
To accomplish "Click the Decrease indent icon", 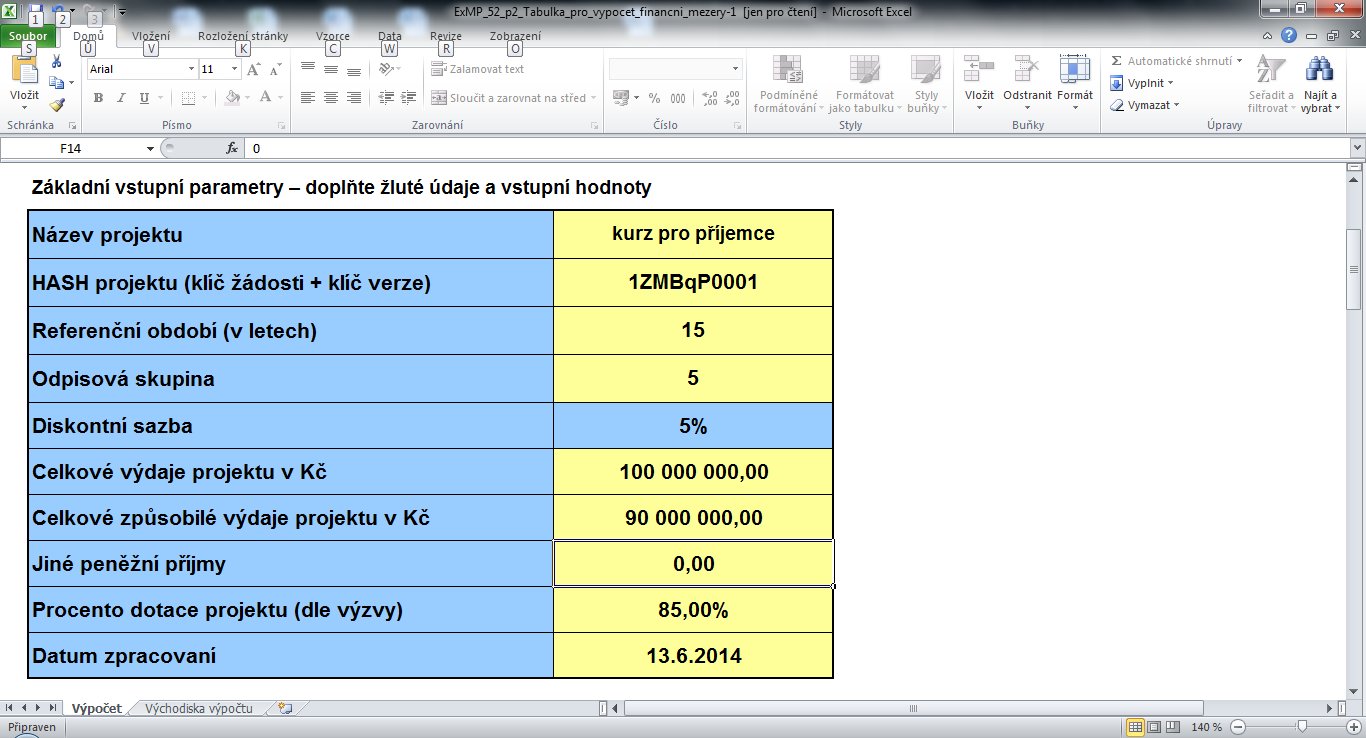I will 385,98.
